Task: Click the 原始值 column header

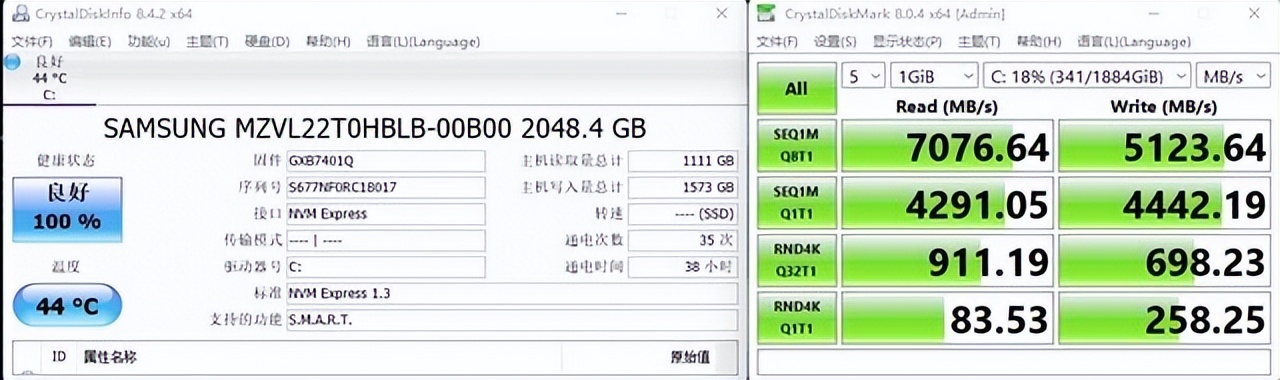Action: (x=690, y=357)
